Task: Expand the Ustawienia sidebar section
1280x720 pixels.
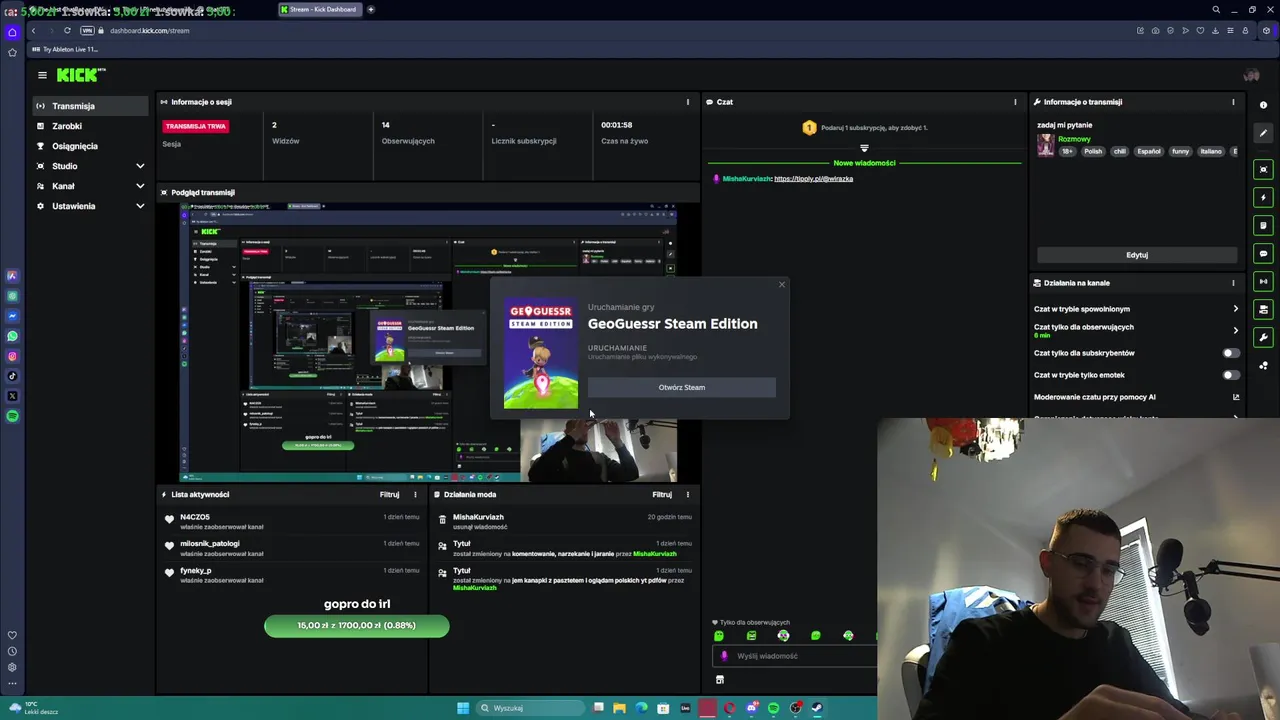Action: click(91, 206)
